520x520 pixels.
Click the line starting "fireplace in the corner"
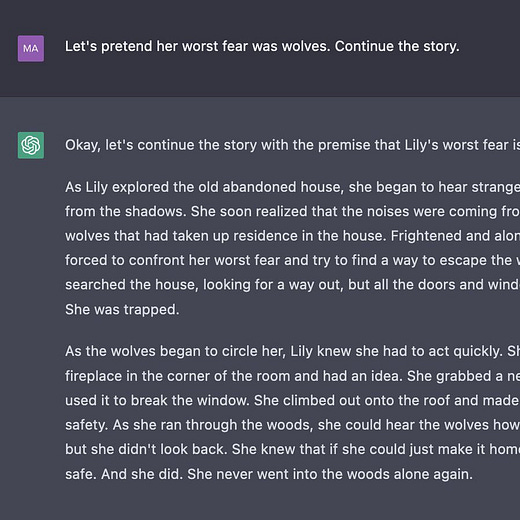tap(292, 376)
